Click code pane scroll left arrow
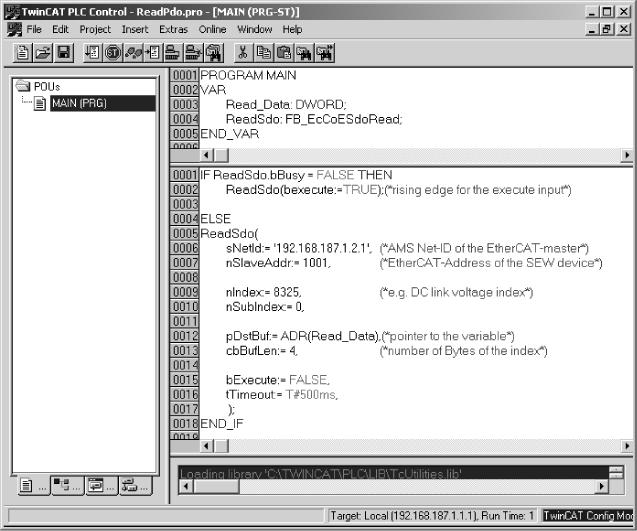The image size is (637, 531). click(x=206, y=446)
